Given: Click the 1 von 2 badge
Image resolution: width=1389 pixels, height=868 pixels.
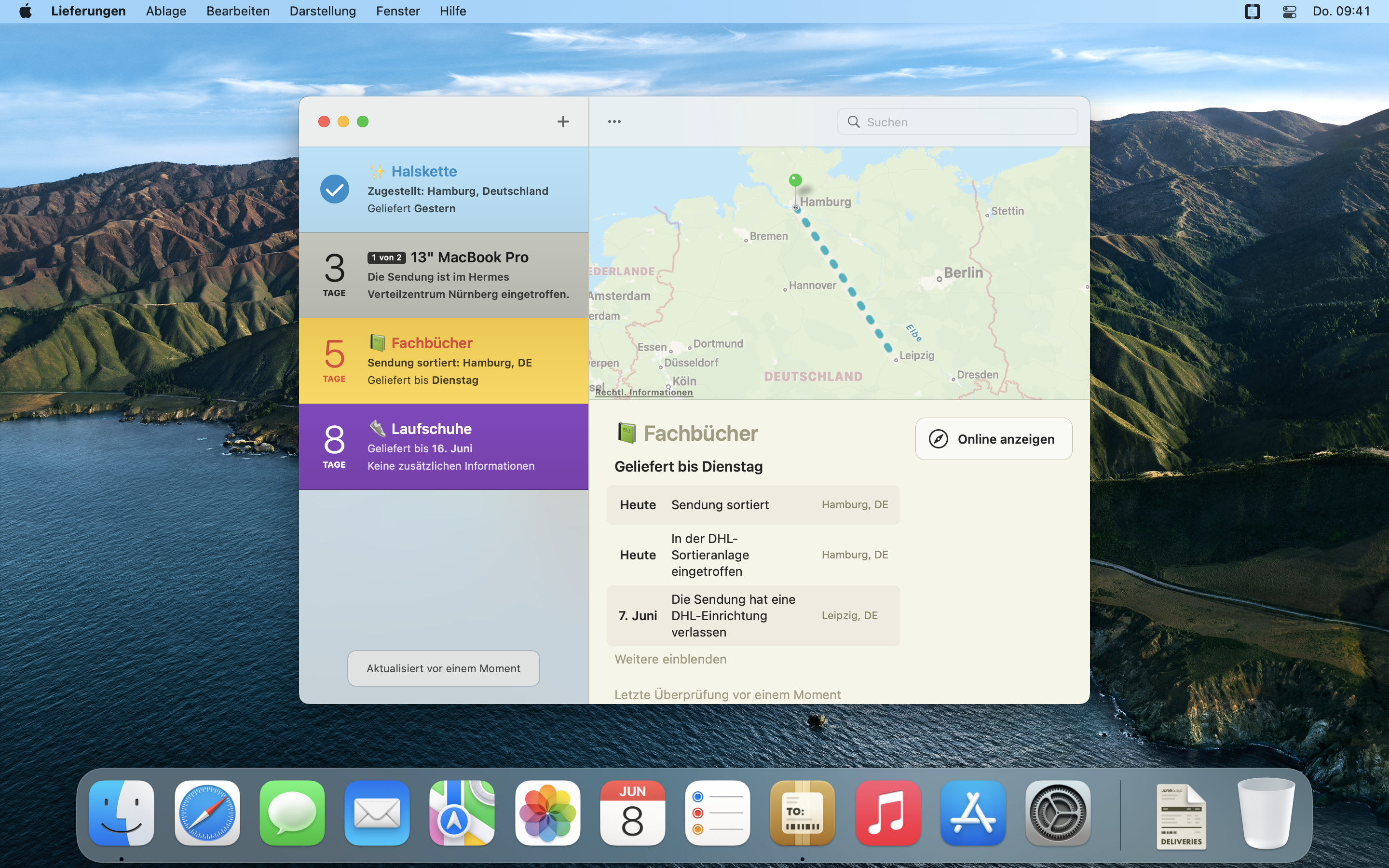Looking at the screenshot, I should point(386,258).
